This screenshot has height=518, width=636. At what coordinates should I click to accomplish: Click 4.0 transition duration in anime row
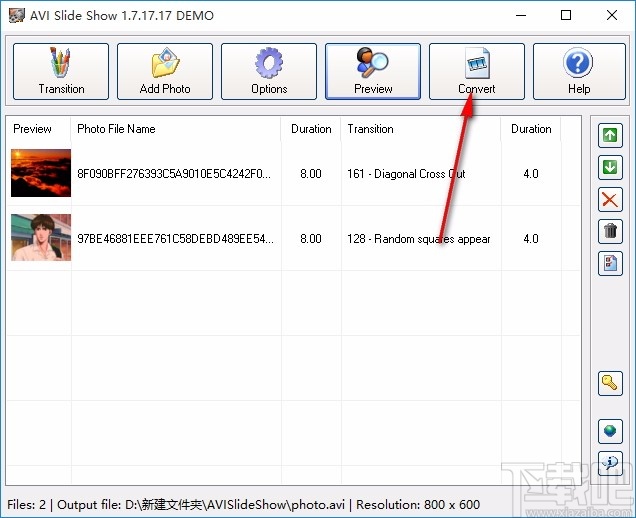[531, 239]
